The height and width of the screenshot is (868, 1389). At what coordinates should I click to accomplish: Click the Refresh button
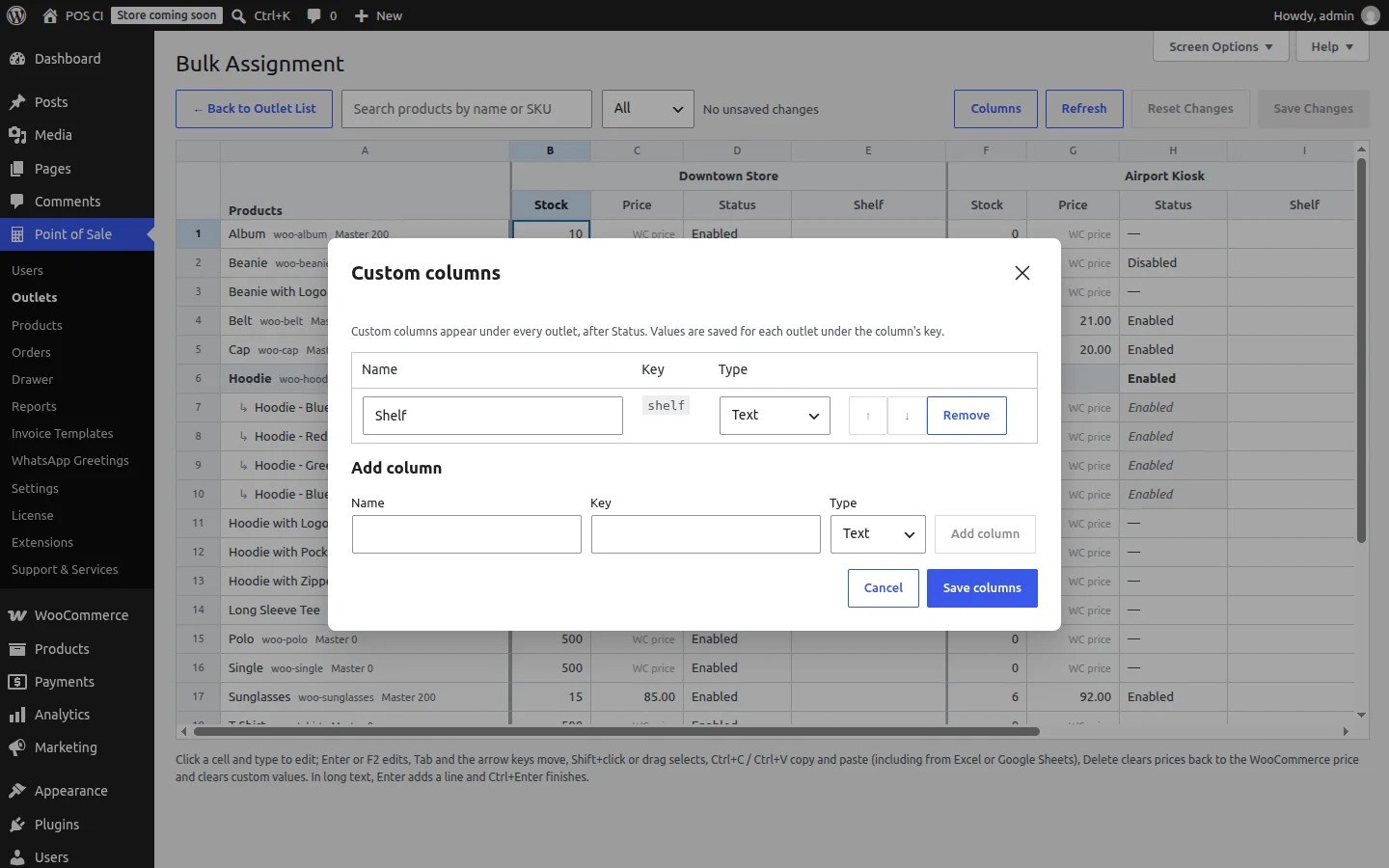click(x=1084, y=109)
